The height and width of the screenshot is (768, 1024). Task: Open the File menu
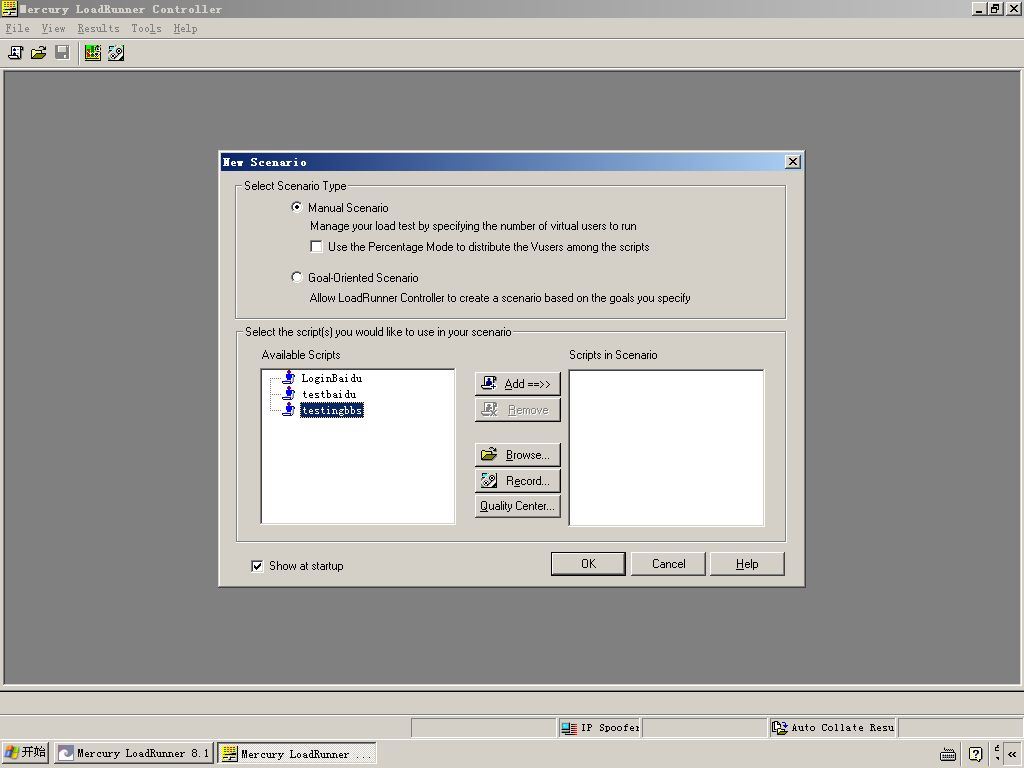[x=18, y=28]
